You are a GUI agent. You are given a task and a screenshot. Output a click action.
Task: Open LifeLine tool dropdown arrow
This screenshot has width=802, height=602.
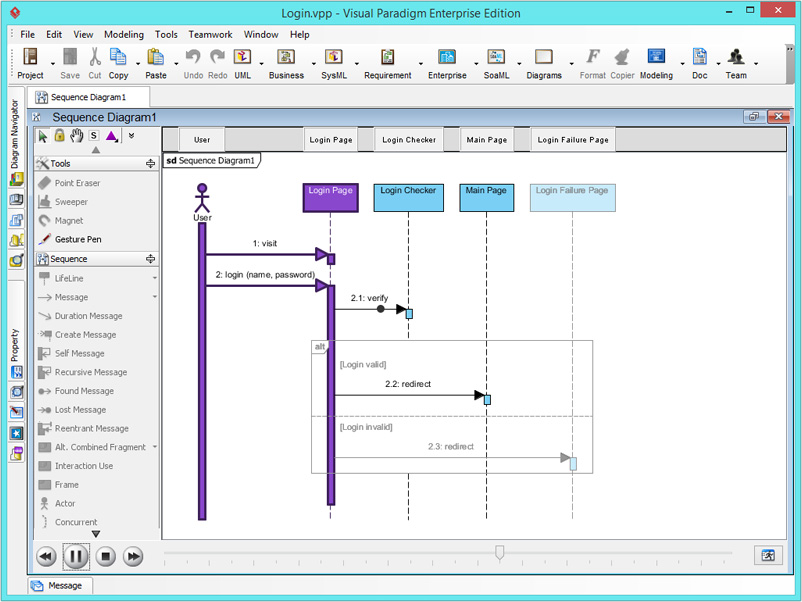tap(155, 278)
